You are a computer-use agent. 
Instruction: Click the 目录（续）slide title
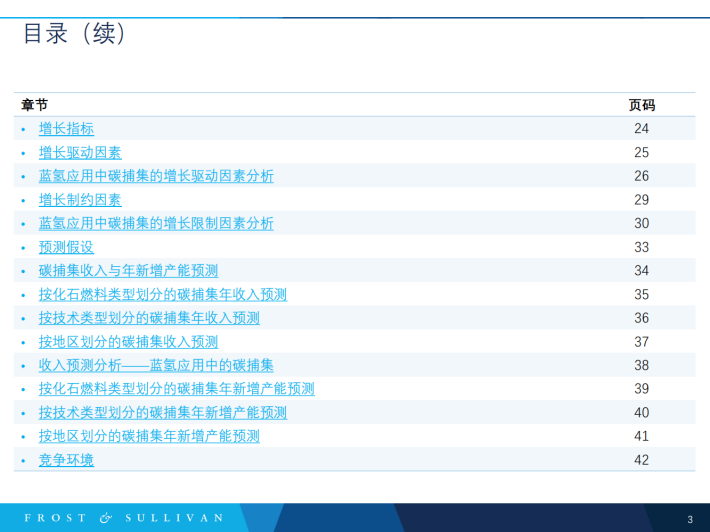pos(74,34)
